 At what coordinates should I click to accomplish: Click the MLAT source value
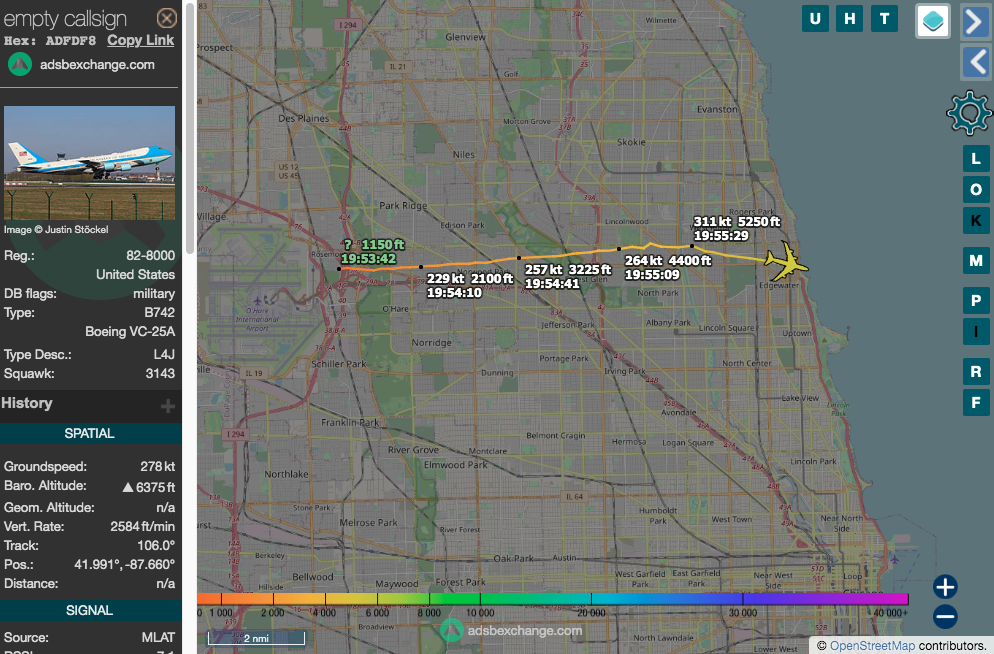pyautogui.click(x=158, y=638)
